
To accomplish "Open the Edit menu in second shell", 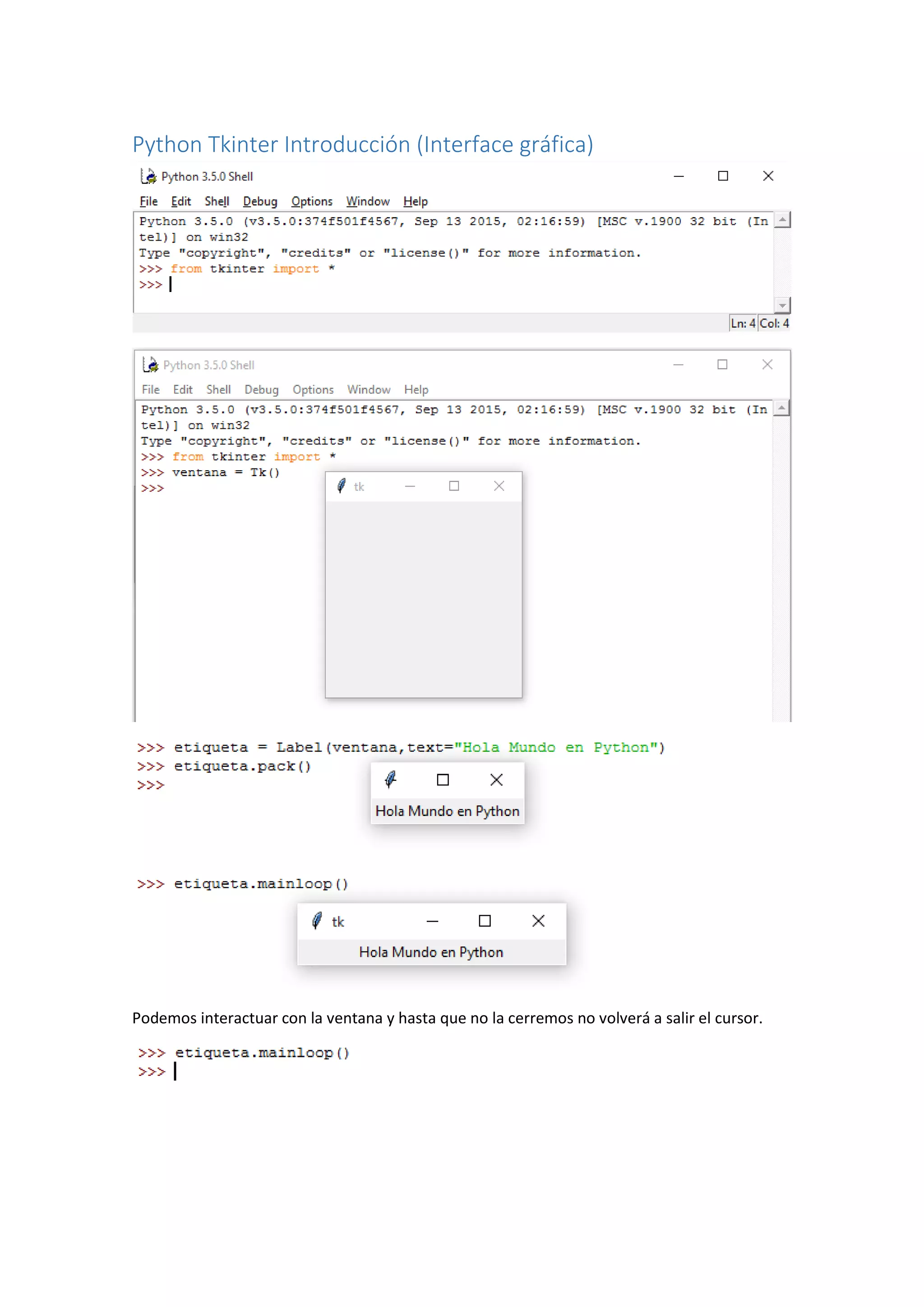I will tap(183, 389).
